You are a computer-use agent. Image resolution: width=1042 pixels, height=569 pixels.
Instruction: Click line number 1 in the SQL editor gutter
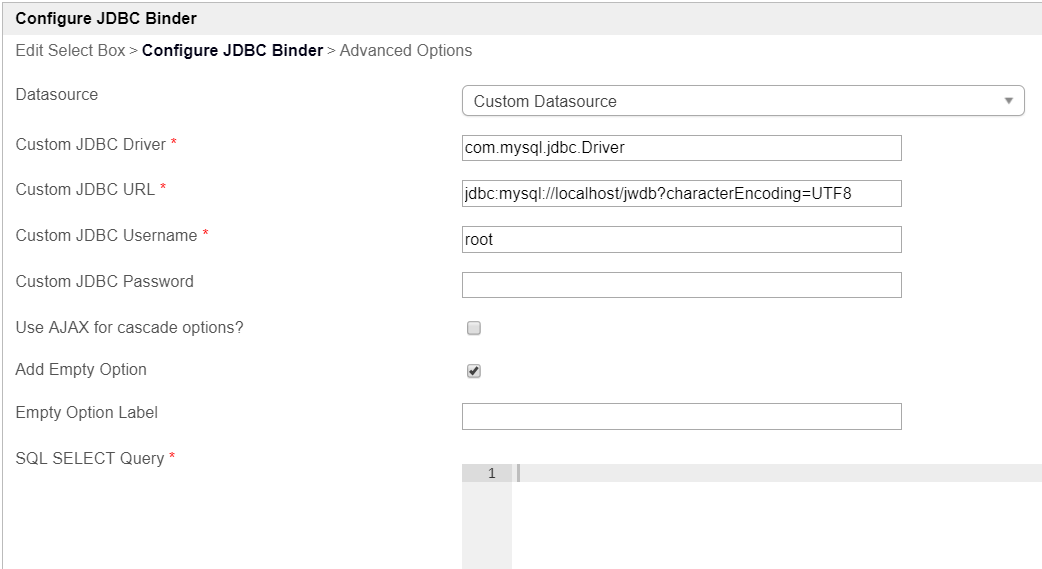click(491, 474)
